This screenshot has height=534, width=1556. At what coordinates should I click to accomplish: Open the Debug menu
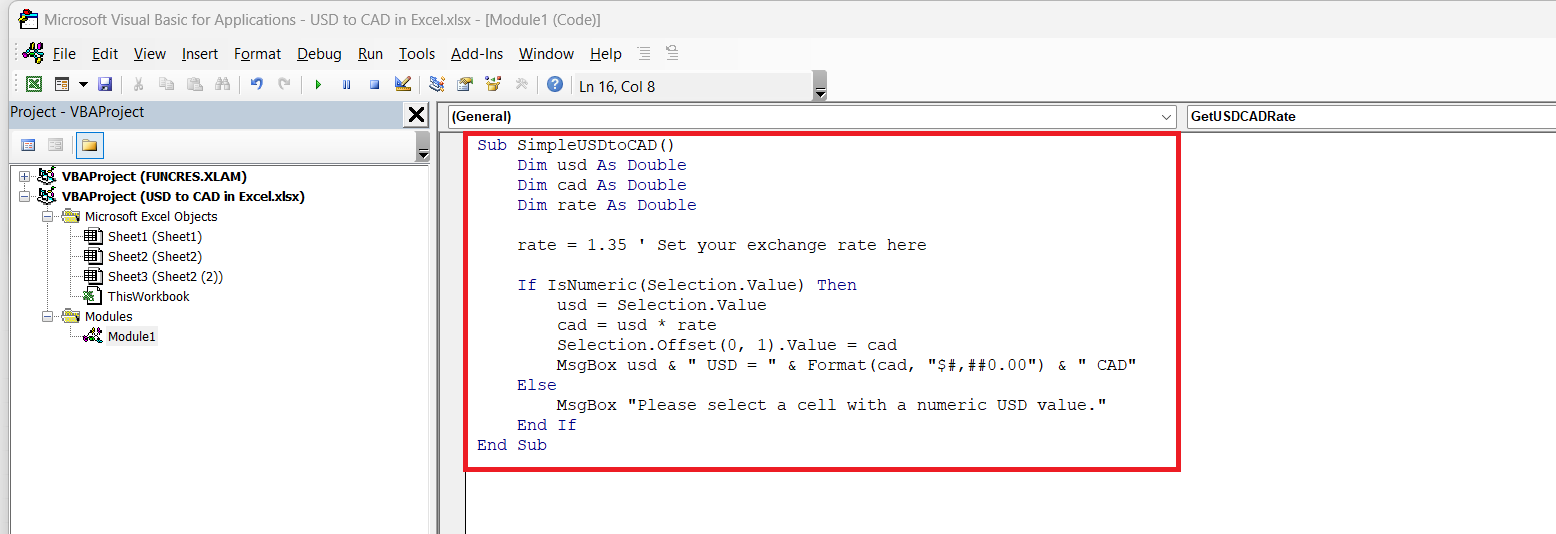(x=319, y=54)
